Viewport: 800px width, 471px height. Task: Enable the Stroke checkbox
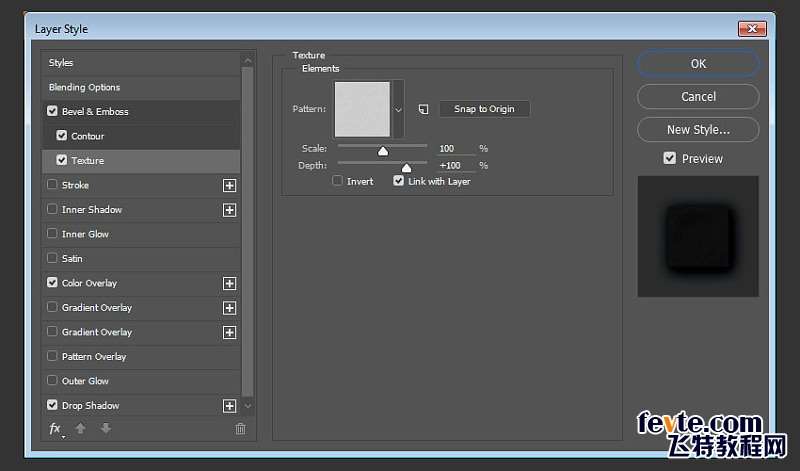click(x=52, y=184)
